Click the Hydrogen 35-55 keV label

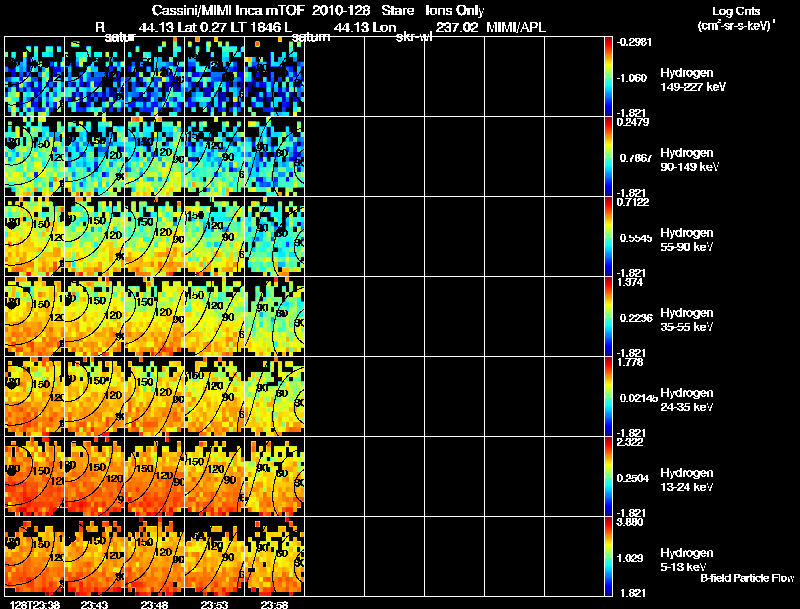pyautogui.click(x=687, y=320)
